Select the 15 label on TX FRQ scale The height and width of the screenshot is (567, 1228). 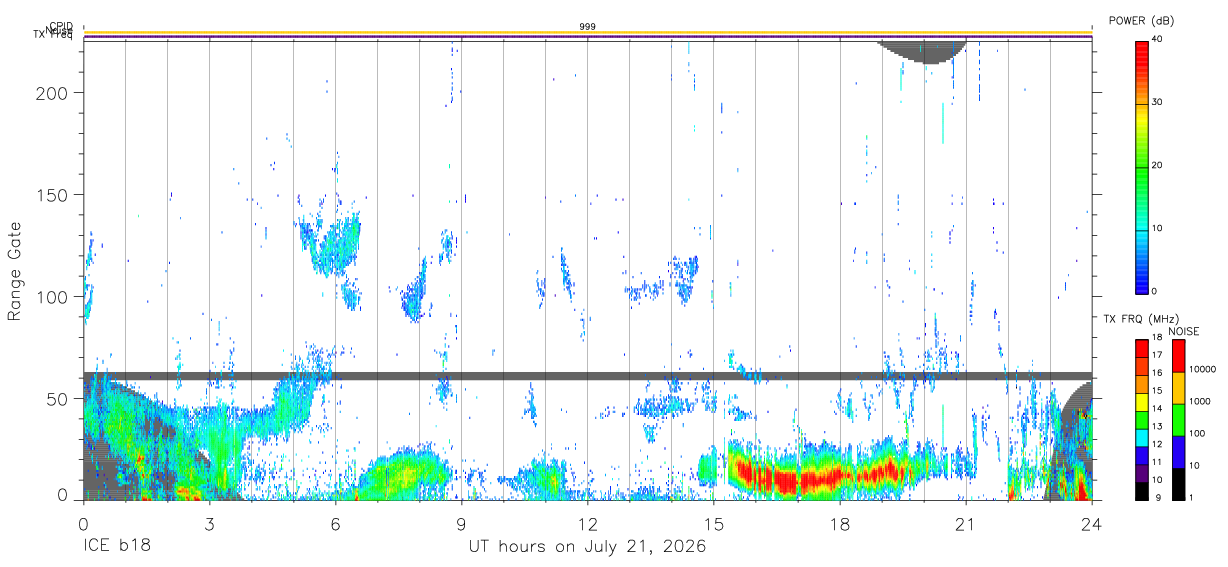[1158, 391]
